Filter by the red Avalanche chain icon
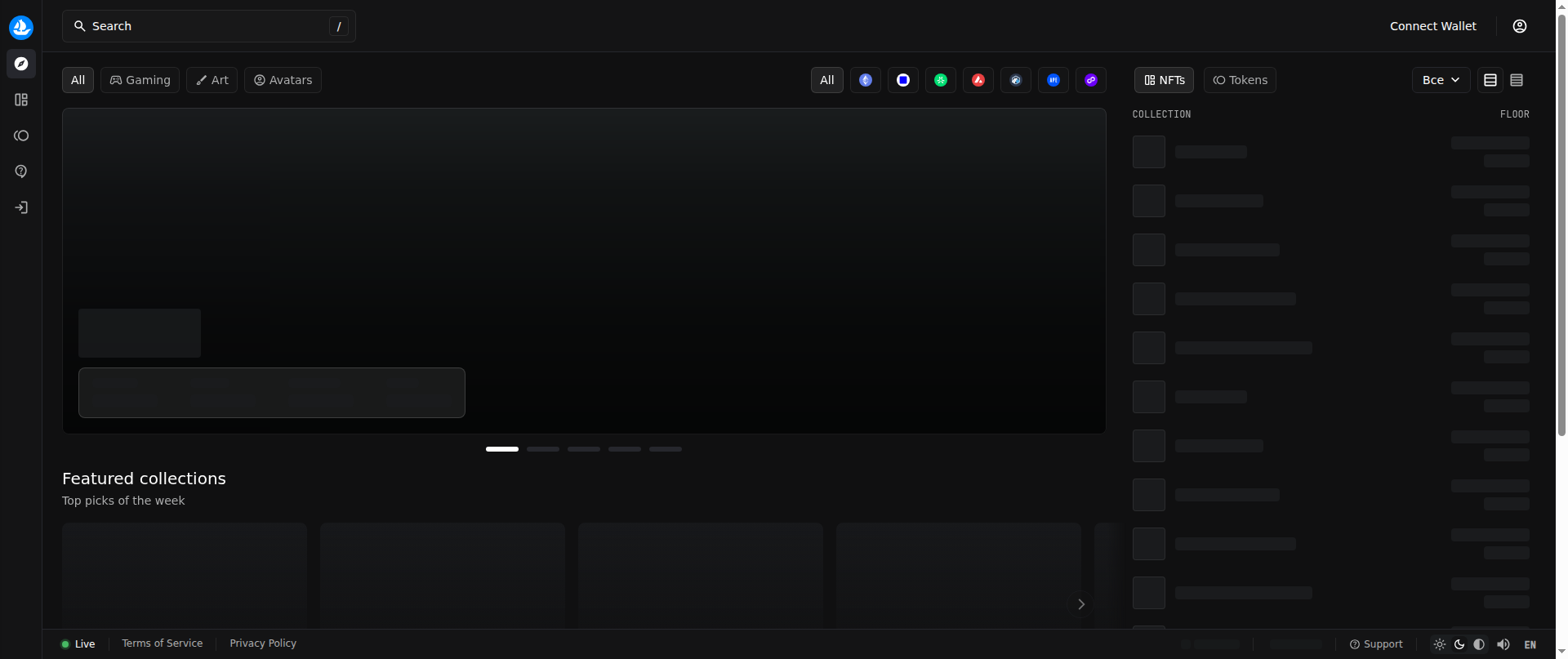The image size is (1568, 659). pyautogui.click(x=978, y=80)
